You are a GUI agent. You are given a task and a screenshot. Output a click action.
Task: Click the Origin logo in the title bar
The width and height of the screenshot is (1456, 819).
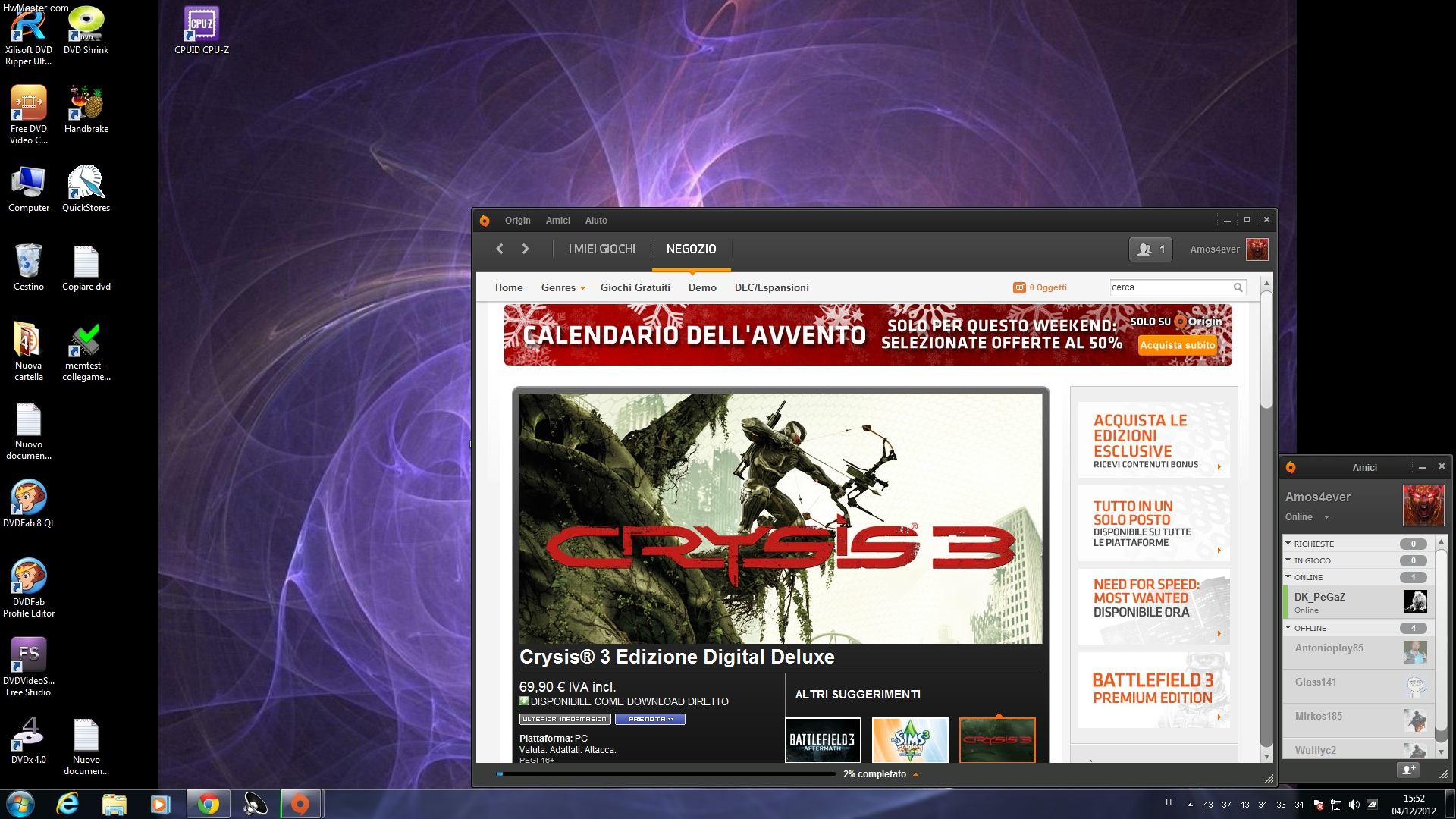click(x=485, y=221)
